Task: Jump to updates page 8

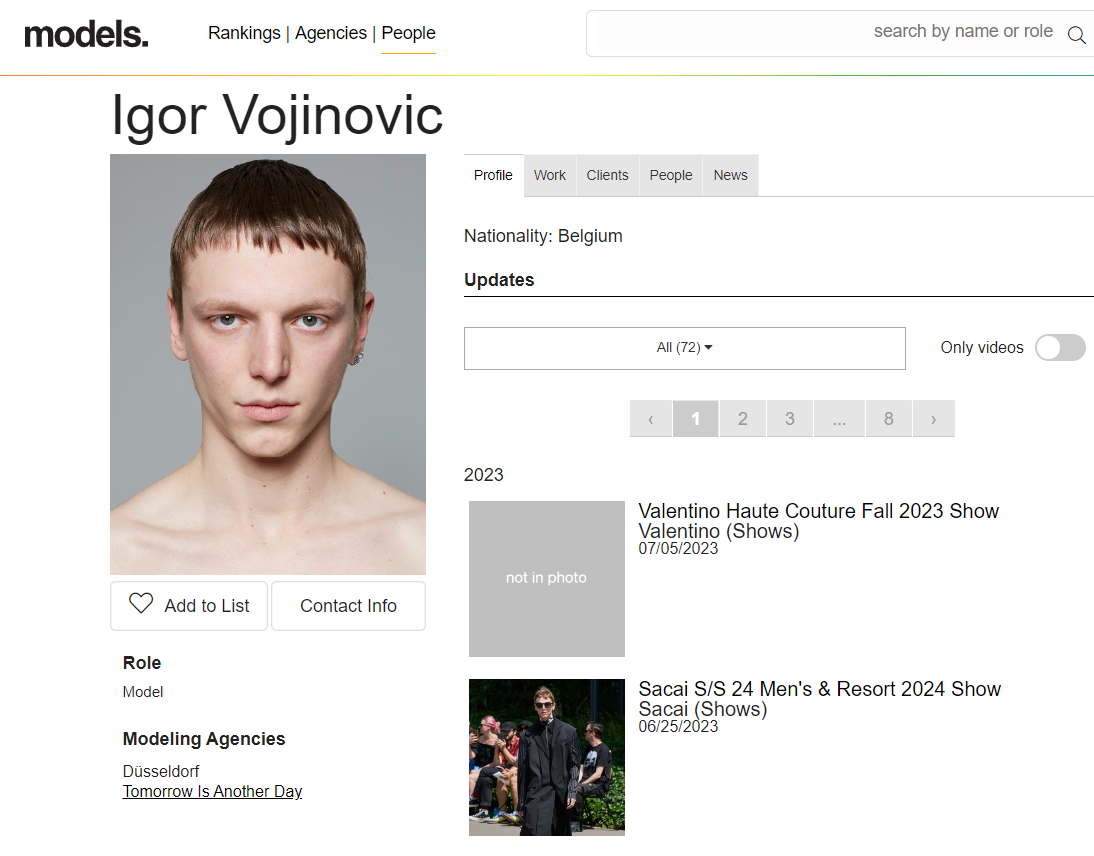Action: point(888,419)
